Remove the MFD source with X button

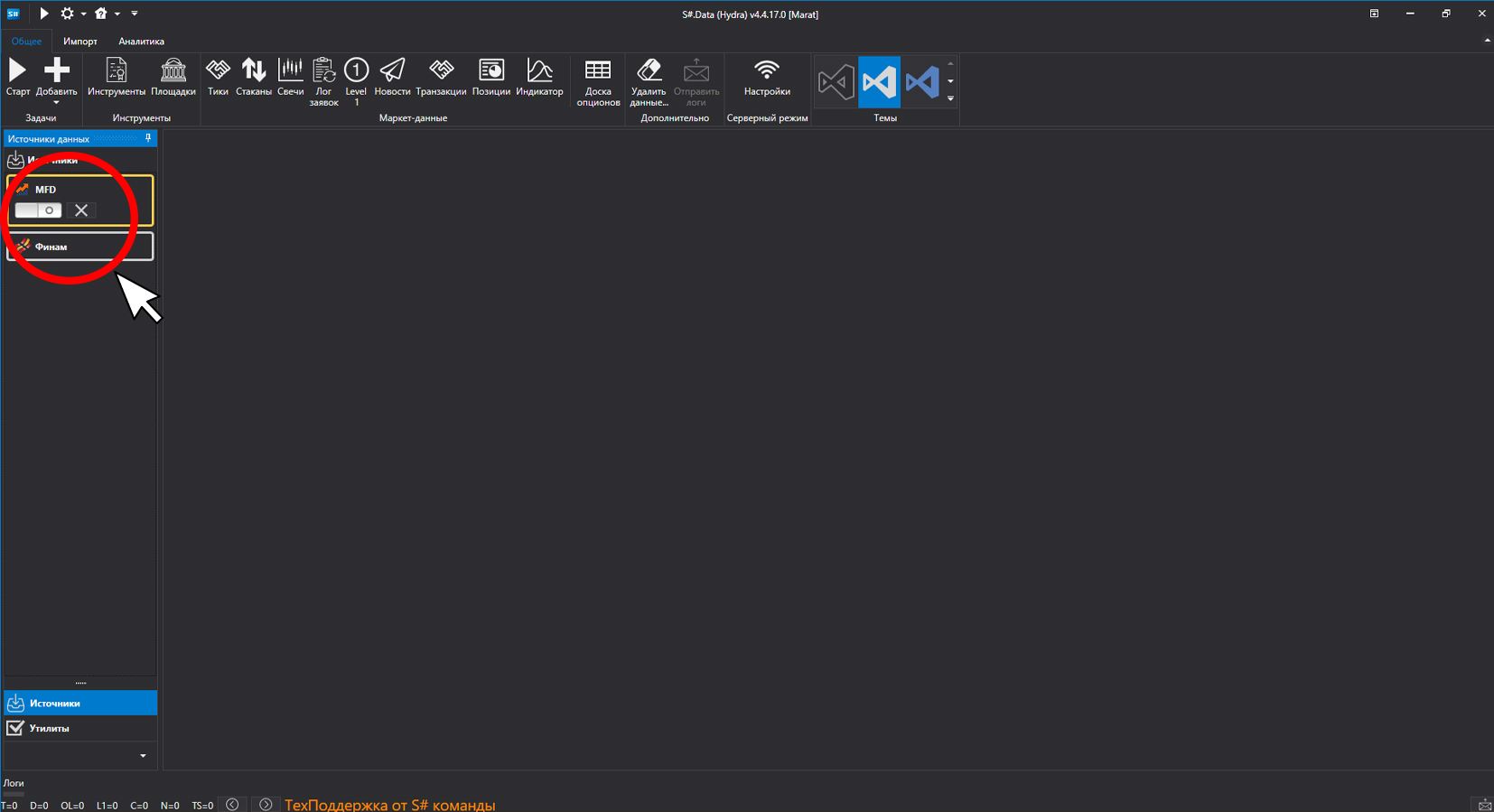coord(81,210)
